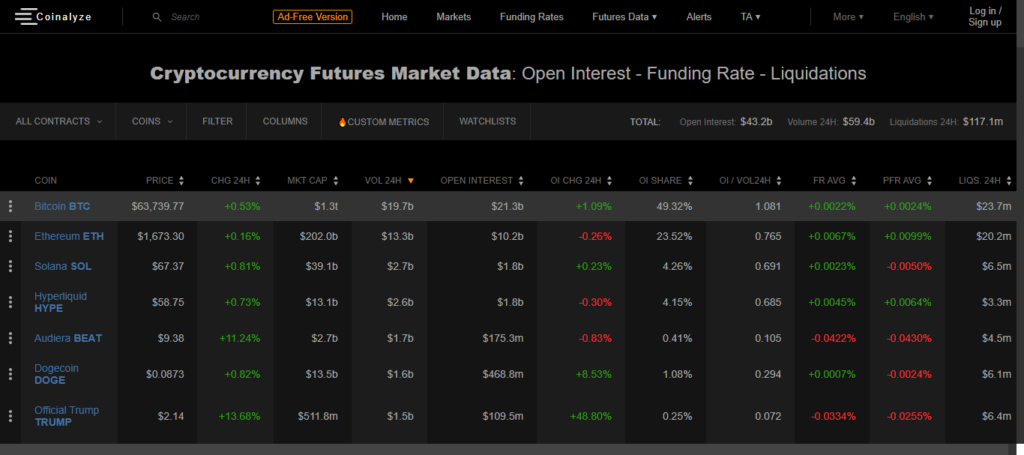Open the Bitcoin BTC coin link
The image size is (1024, 455).
(62, 206)
